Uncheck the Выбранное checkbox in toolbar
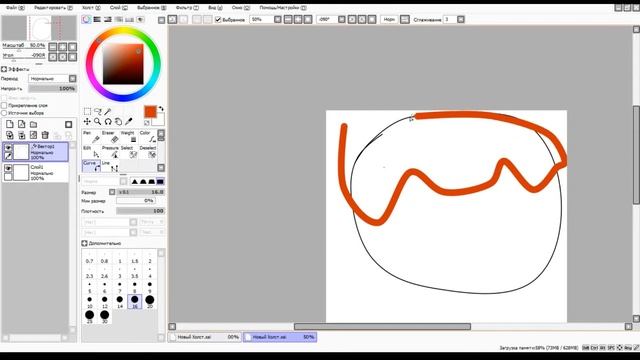The height and width of the screenshot is (360, 640). coord(218,20)
